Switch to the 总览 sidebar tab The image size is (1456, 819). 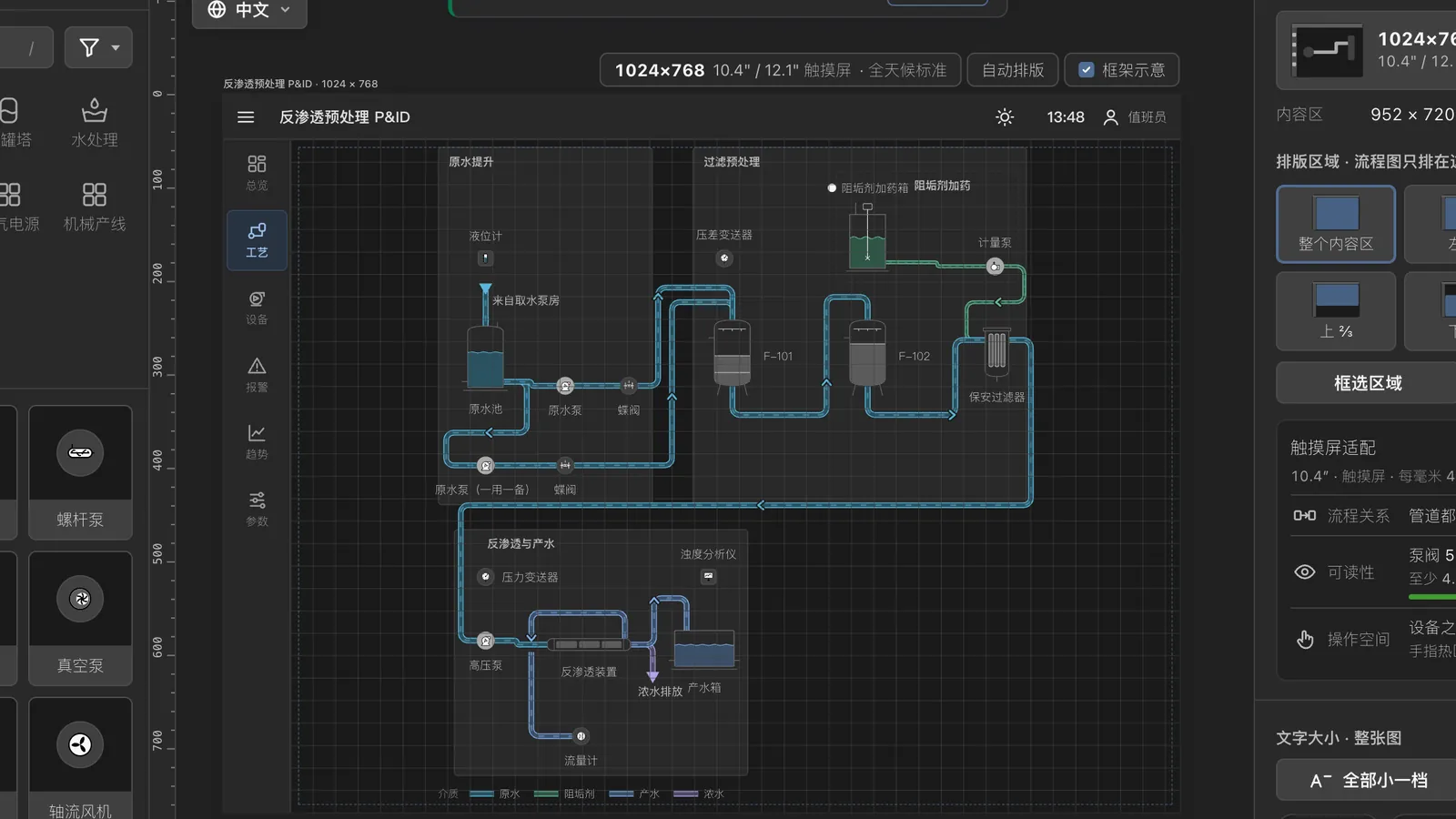[257, 172]
